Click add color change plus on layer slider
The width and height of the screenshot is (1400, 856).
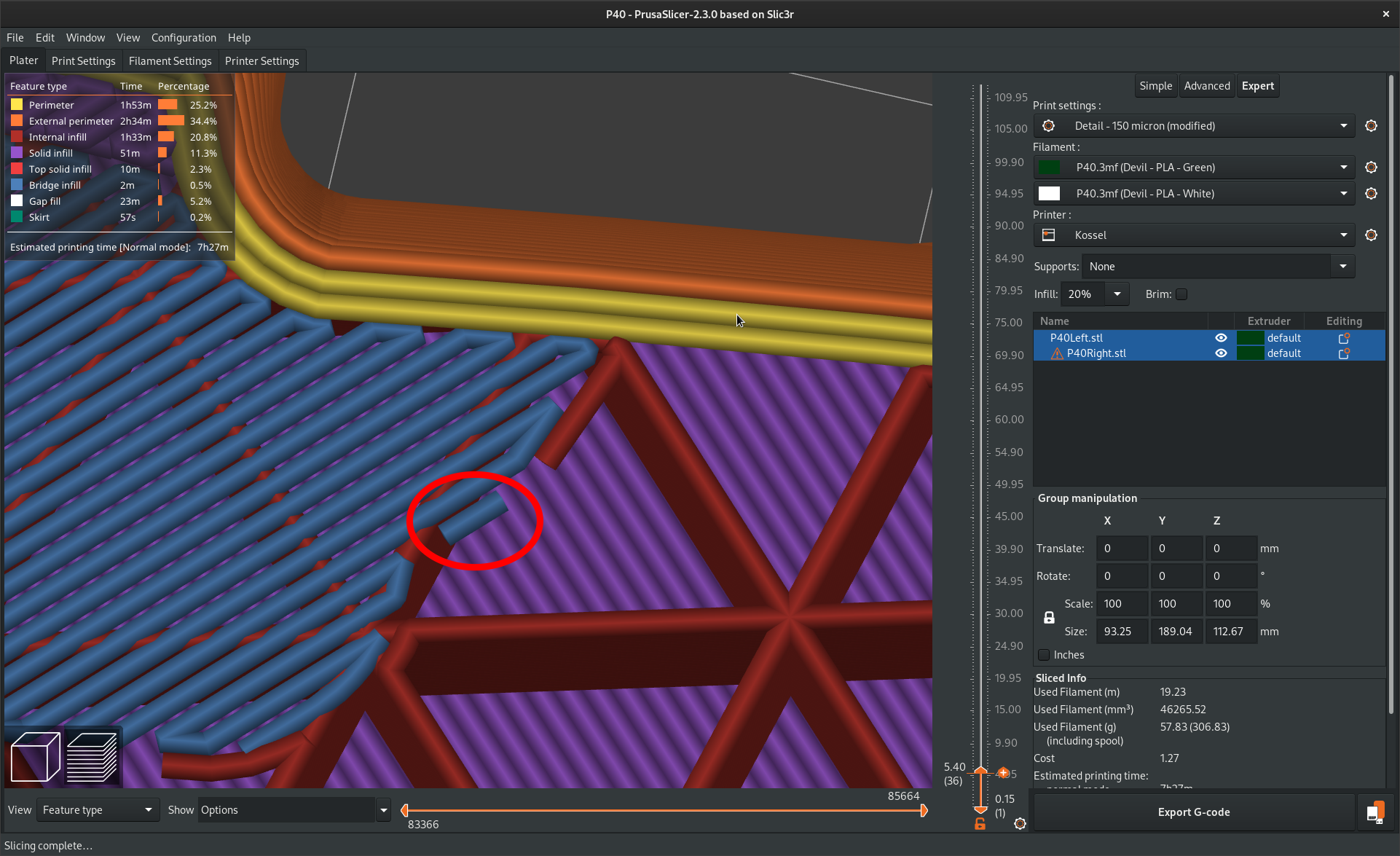coord(1003,772)
